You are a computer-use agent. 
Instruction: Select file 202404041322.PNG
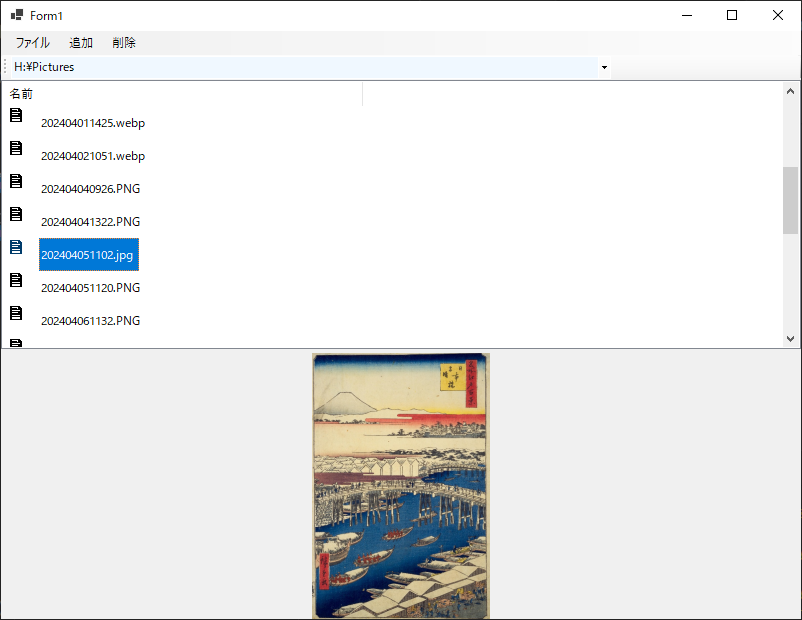coord(90,222)
